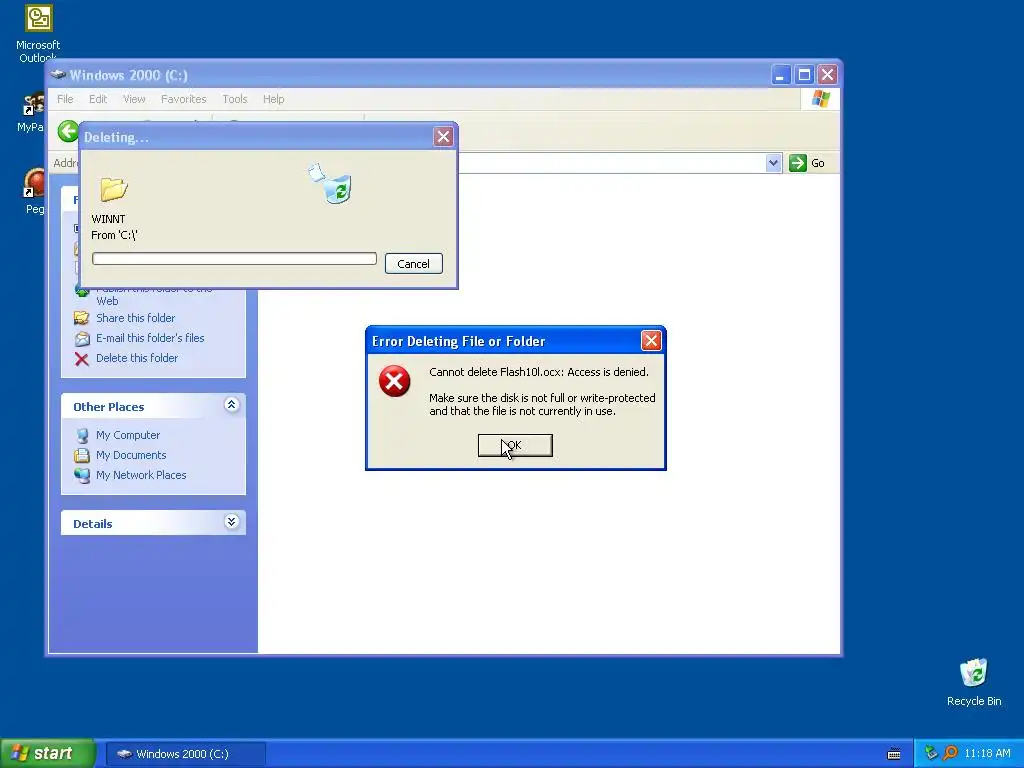Click the My Computer icon in Other Places
The height and width of the screenshot is (768, 1024).
click(82, 435)
